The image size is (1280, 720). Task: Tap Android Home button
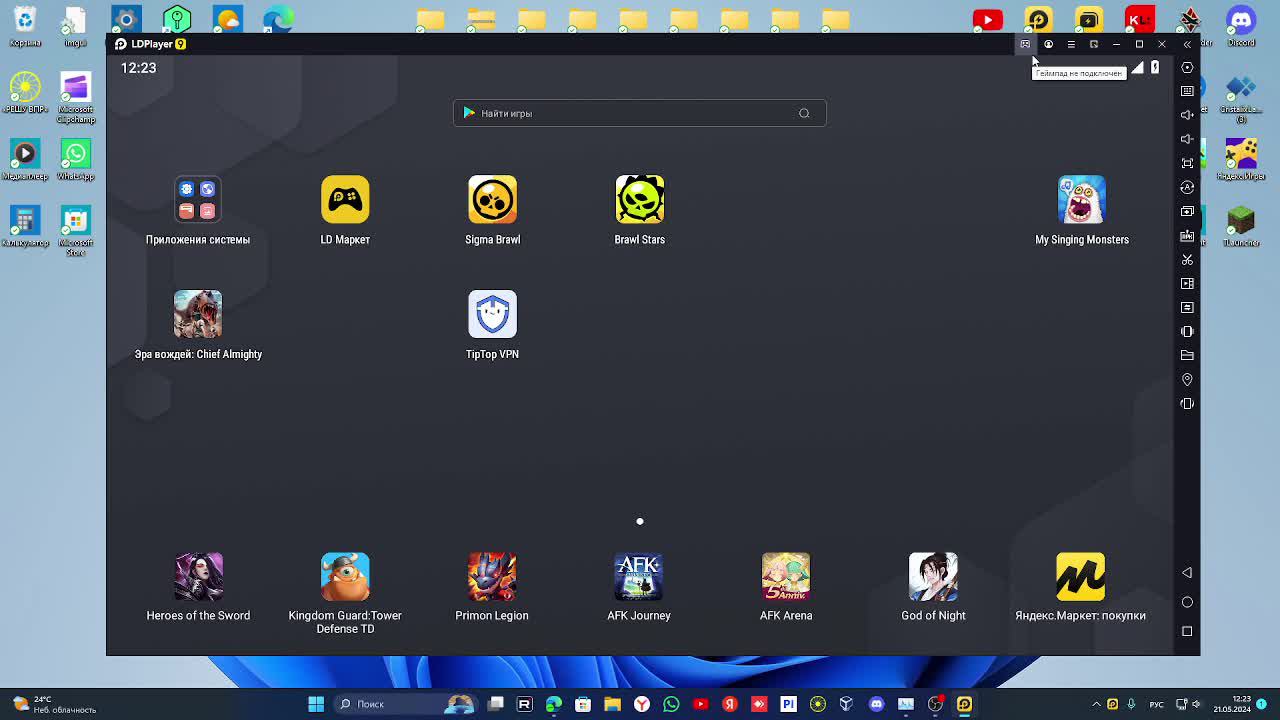(1187, 602)
